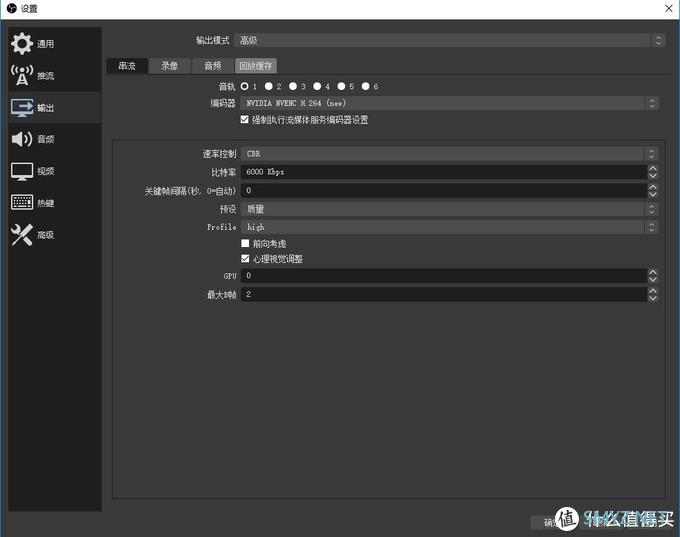Open the Profile high dropdown
The width and height of the screenshot is (680, 537).
pyautogui.click(x=450, y=227)
